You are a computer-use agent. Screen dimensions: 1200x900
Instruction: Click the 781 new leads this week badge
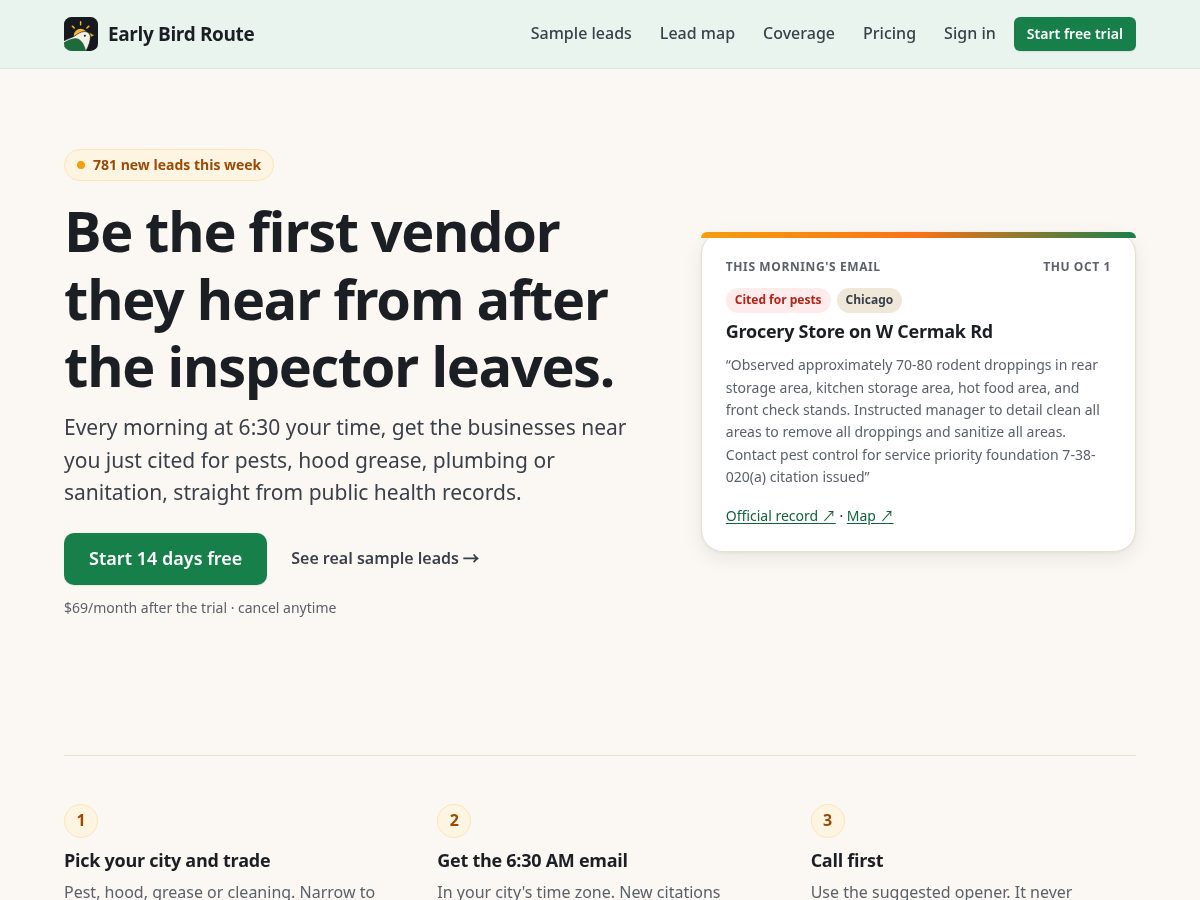point(169,165)
